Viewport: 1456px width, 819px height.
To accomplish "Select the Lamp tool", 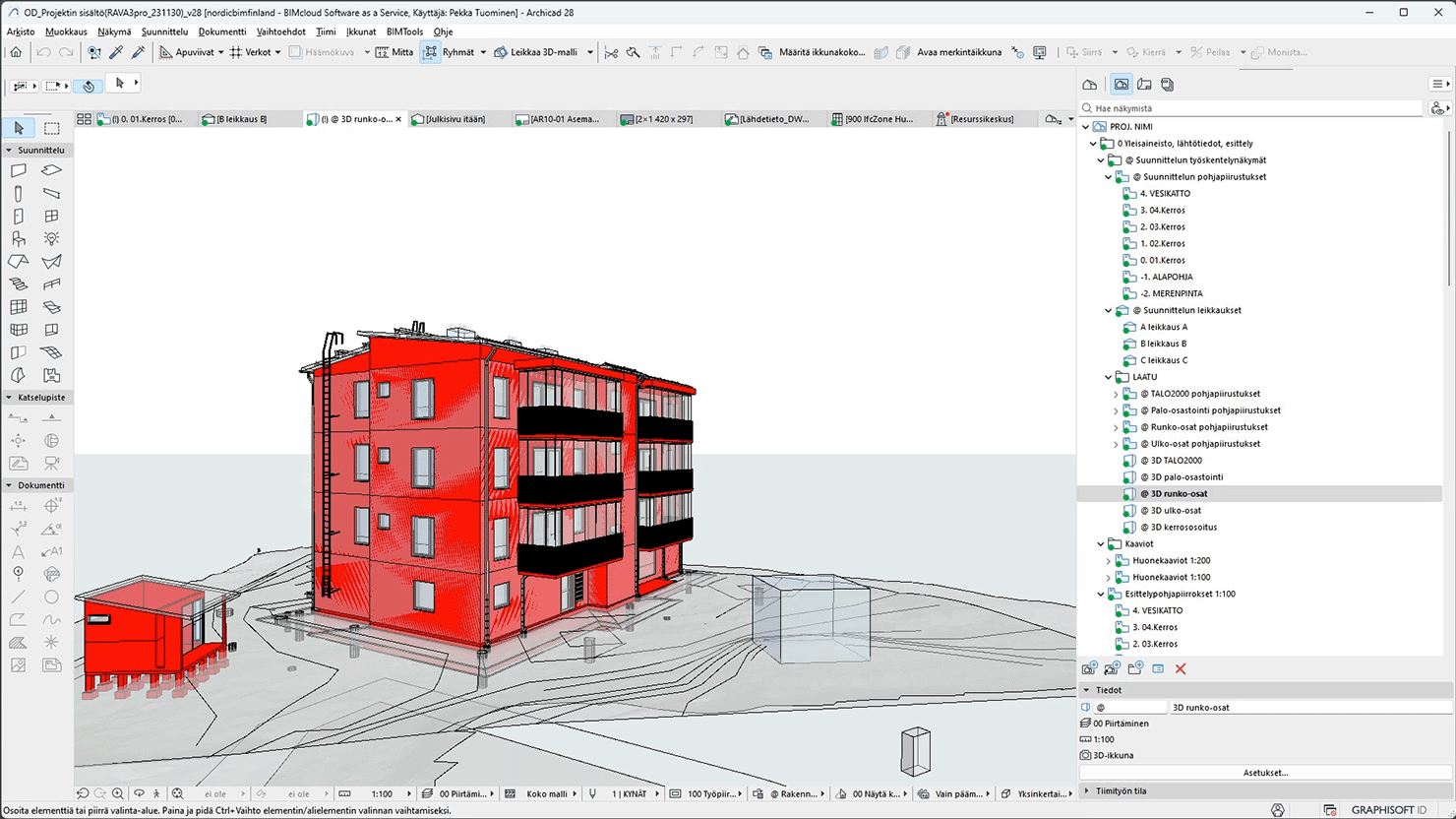I will click(52, 238).
